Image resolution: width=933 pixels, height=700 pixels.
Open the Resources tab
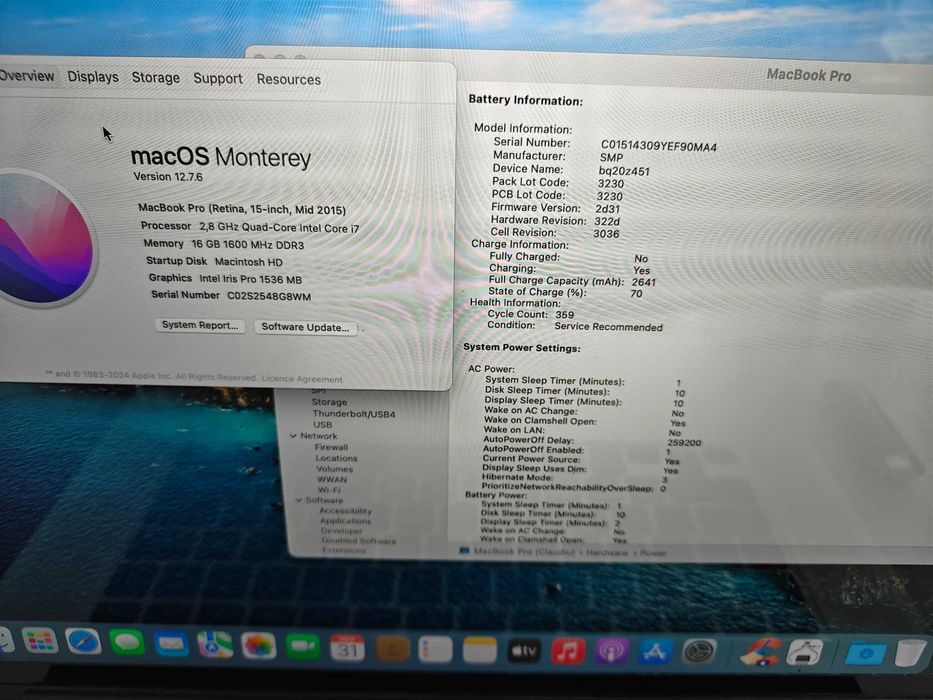tap(289, 79)
